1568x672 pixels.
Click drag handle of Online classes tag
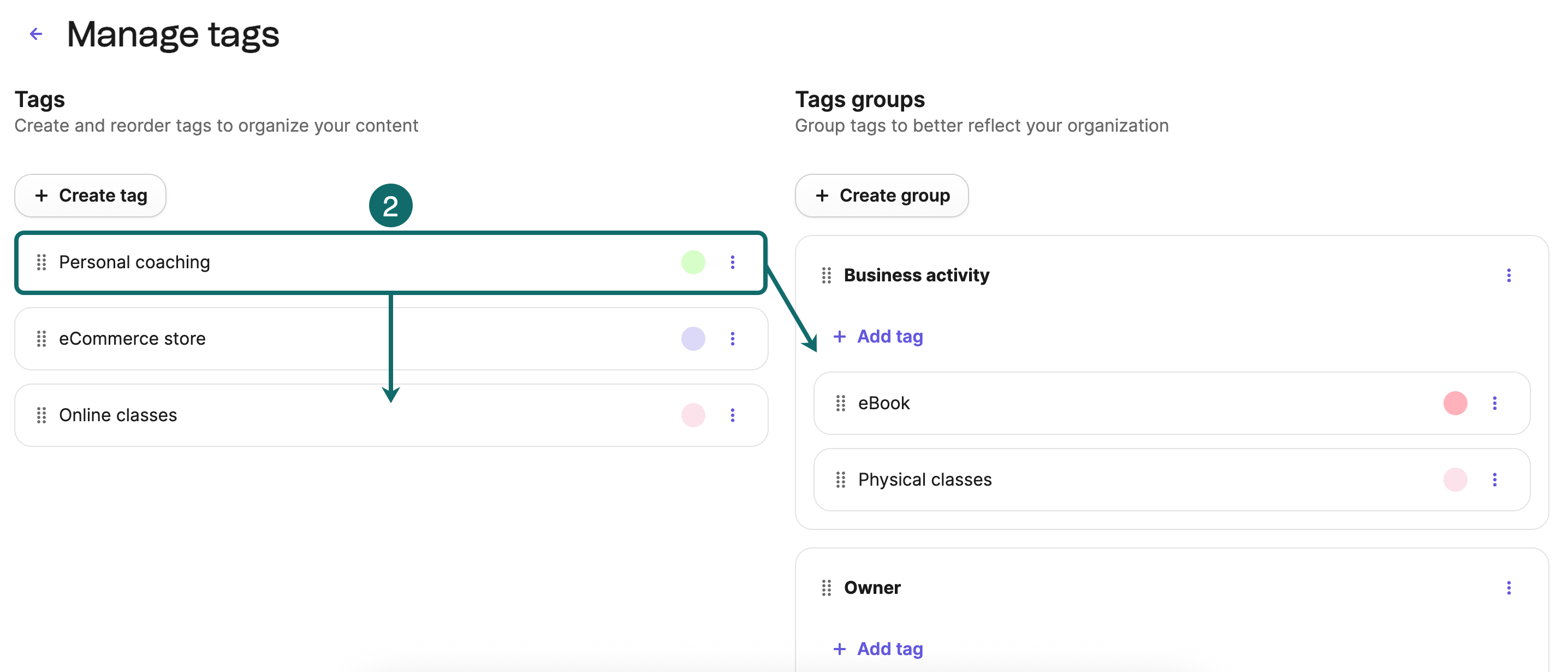(41, 415)
